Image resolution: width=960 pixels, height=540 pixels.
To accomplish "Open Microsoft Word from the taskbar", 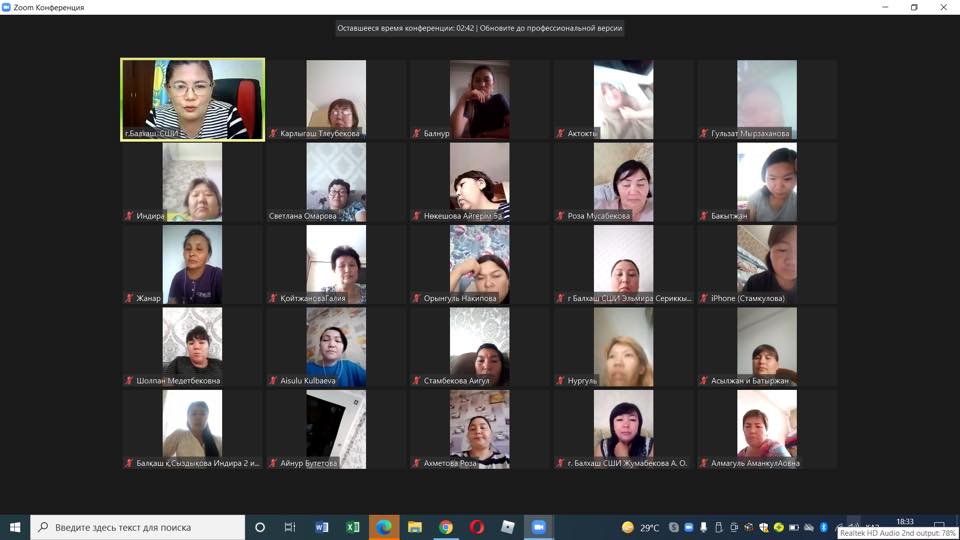I will (x=321, y=527).
